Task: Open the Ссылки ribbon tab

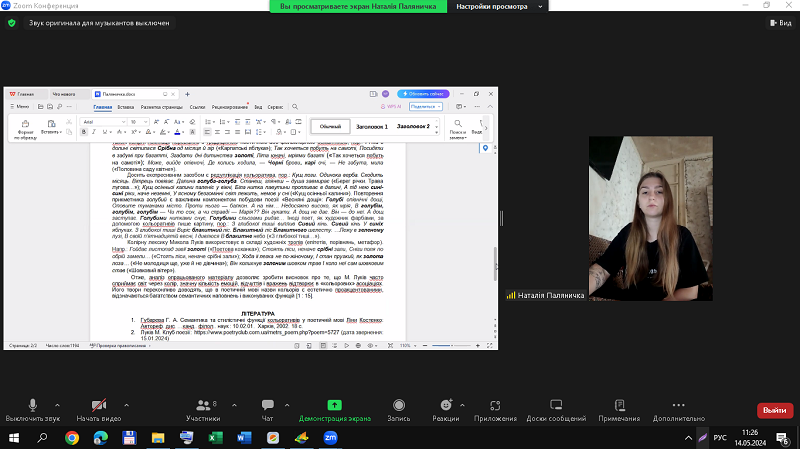Action: tap(197, 106)
